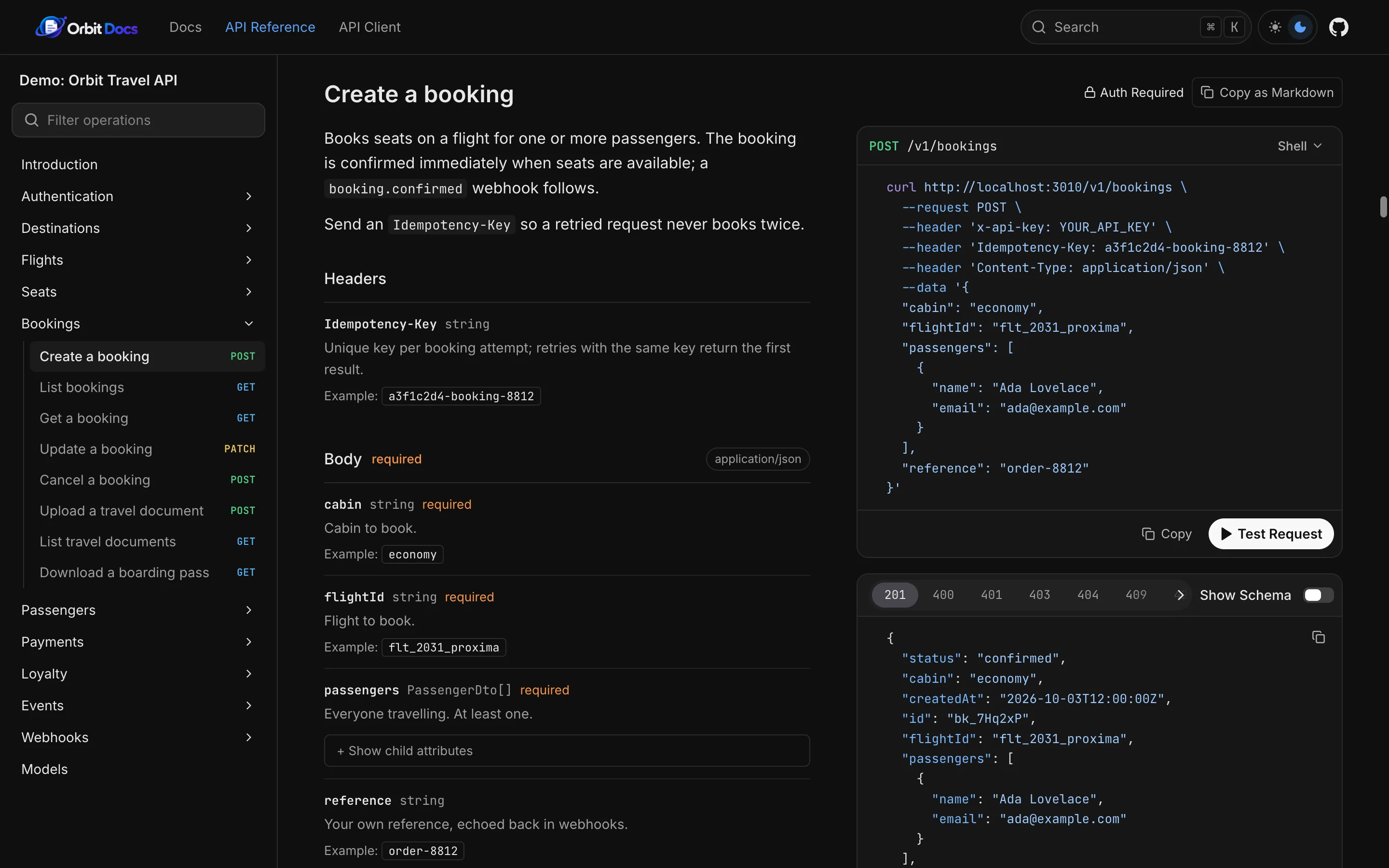1389x868 pixels.
Task: Switch to dark theme moon icon
Action: [x=1300, y=27]
